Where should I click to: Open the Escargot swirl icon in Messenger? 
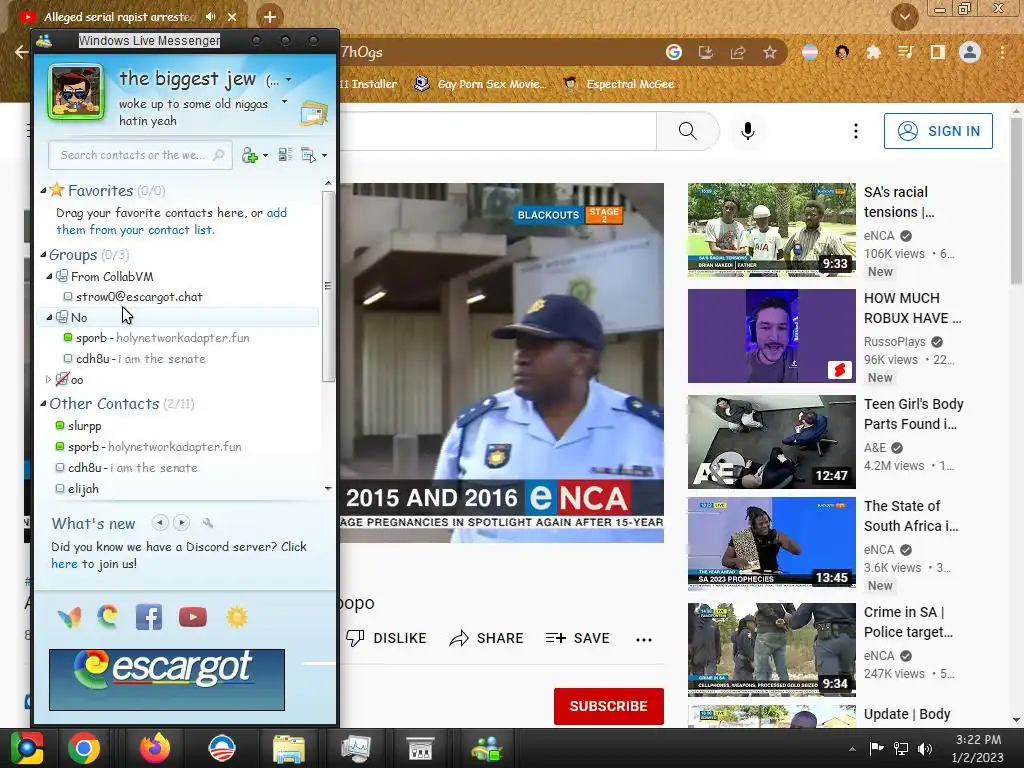[108, 616]
